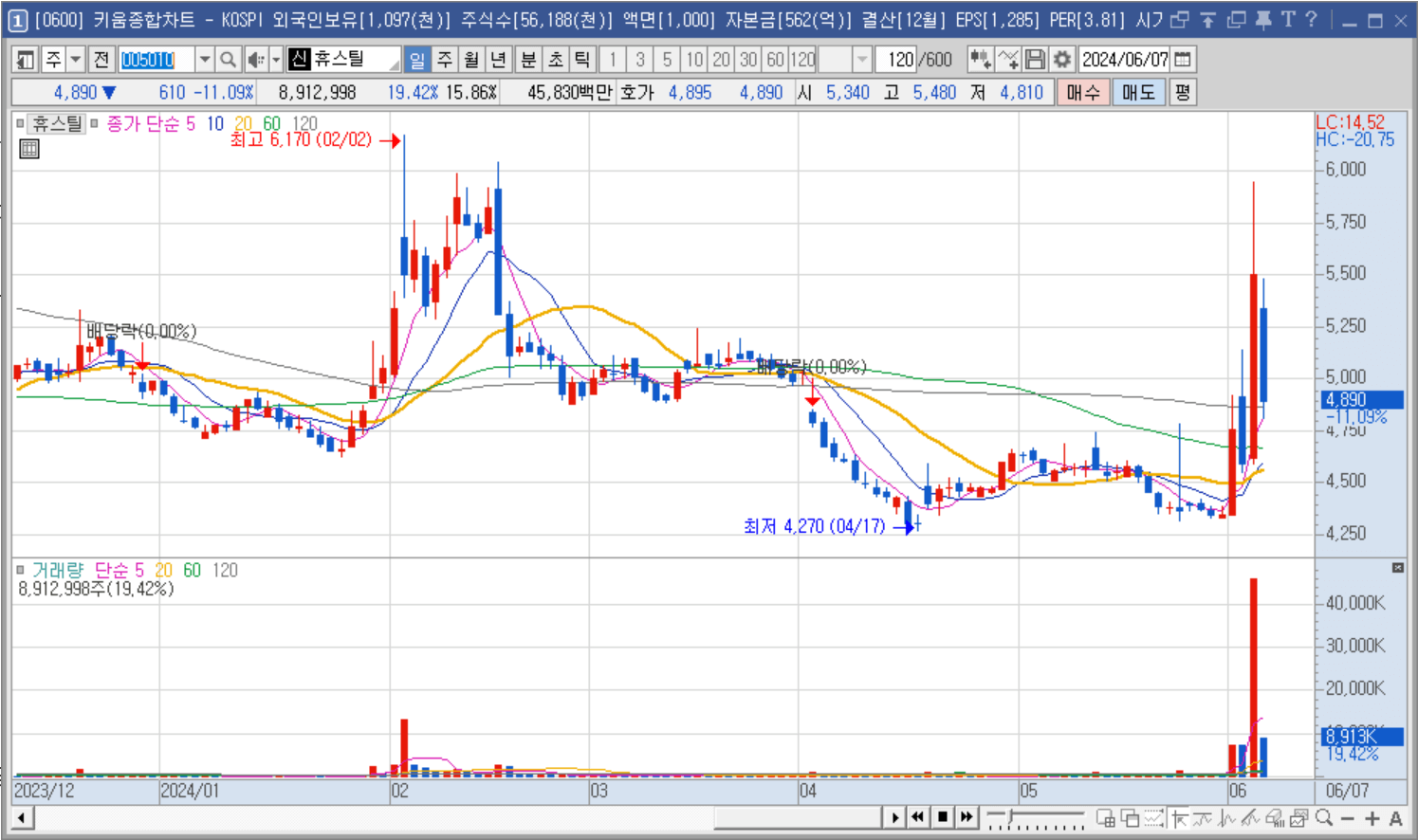Open the chart data grid icon
Image resolution: width=1418 pixels, height=840 pixels.
coord(29,149)
